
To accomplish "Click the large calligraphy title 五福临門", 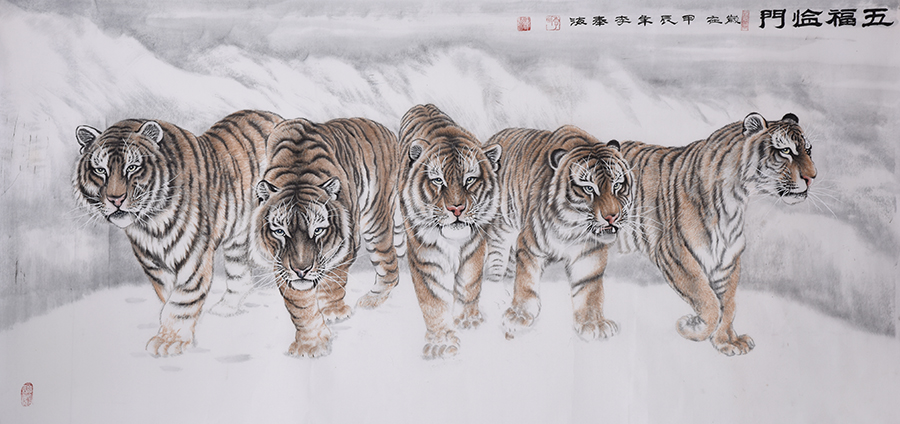I will (826, 19).
